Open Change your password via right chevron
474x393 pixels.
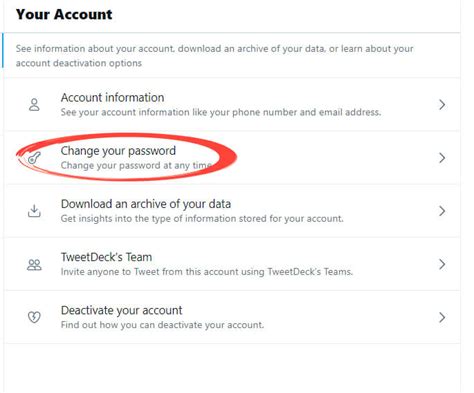[442, 158]
